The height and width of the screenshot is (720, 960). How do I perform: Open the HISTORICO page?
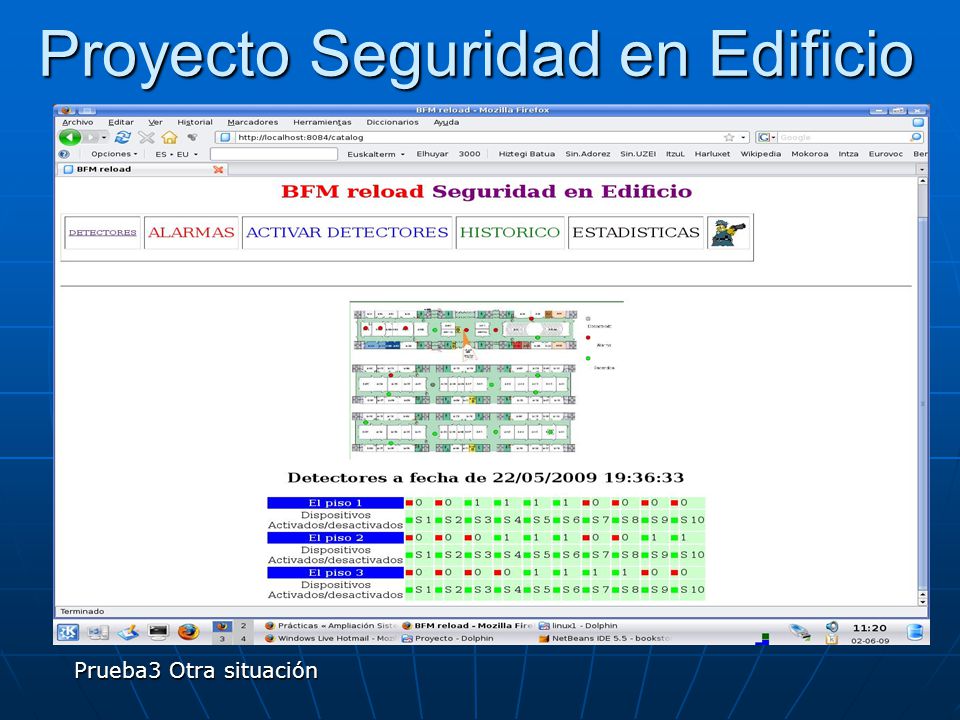pyautogui.click(x=510, y=233)
